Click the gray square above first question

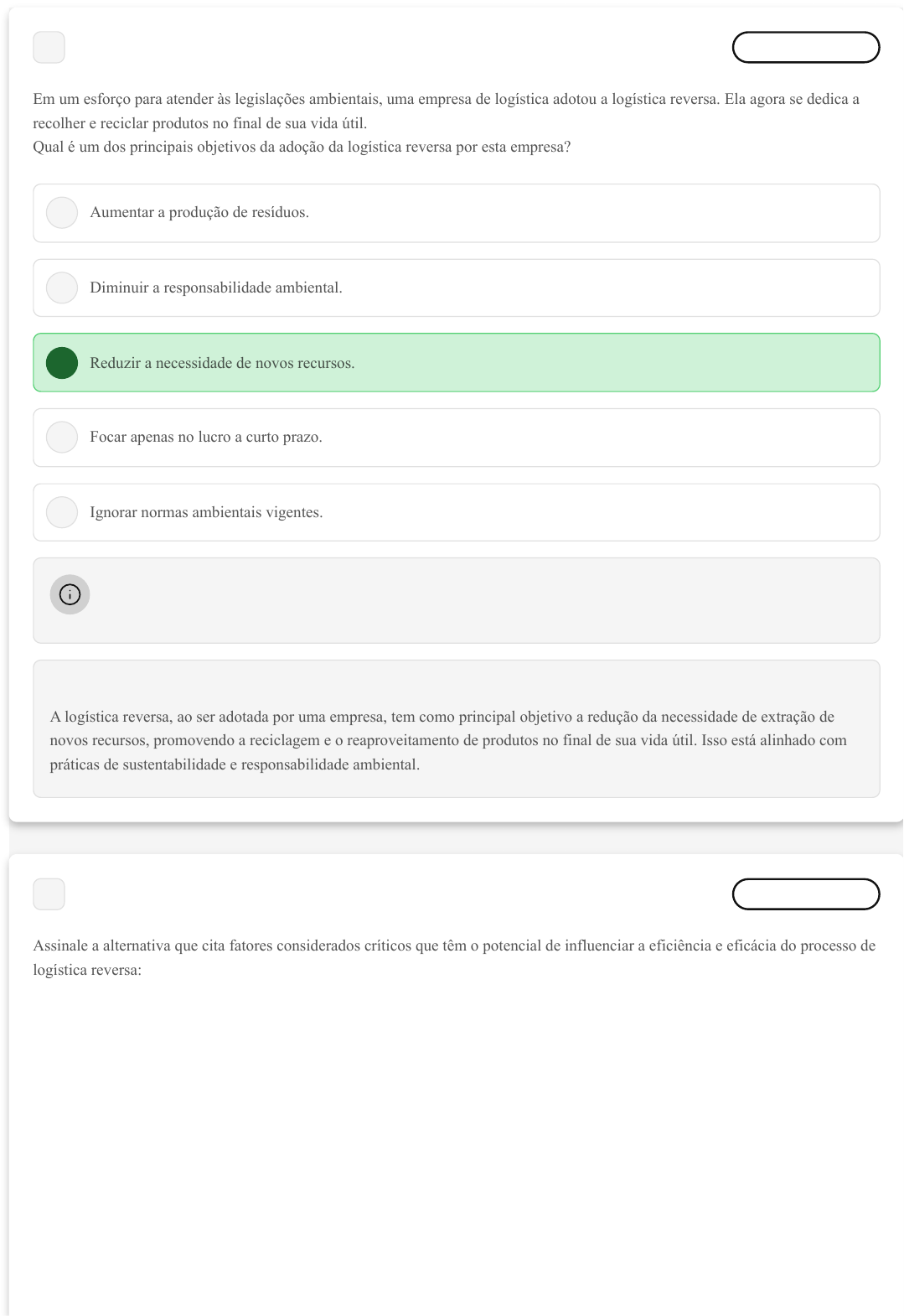pyautogui.click(x=49, y=47)
